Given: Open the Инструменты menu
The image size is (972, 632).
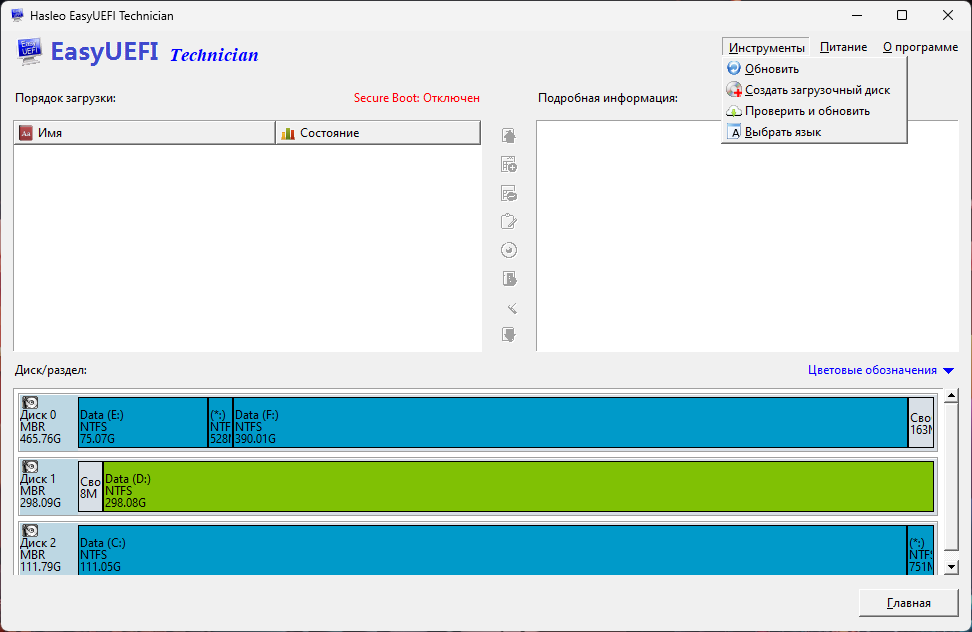Looking at the screenshot, I should coord(766,47).
